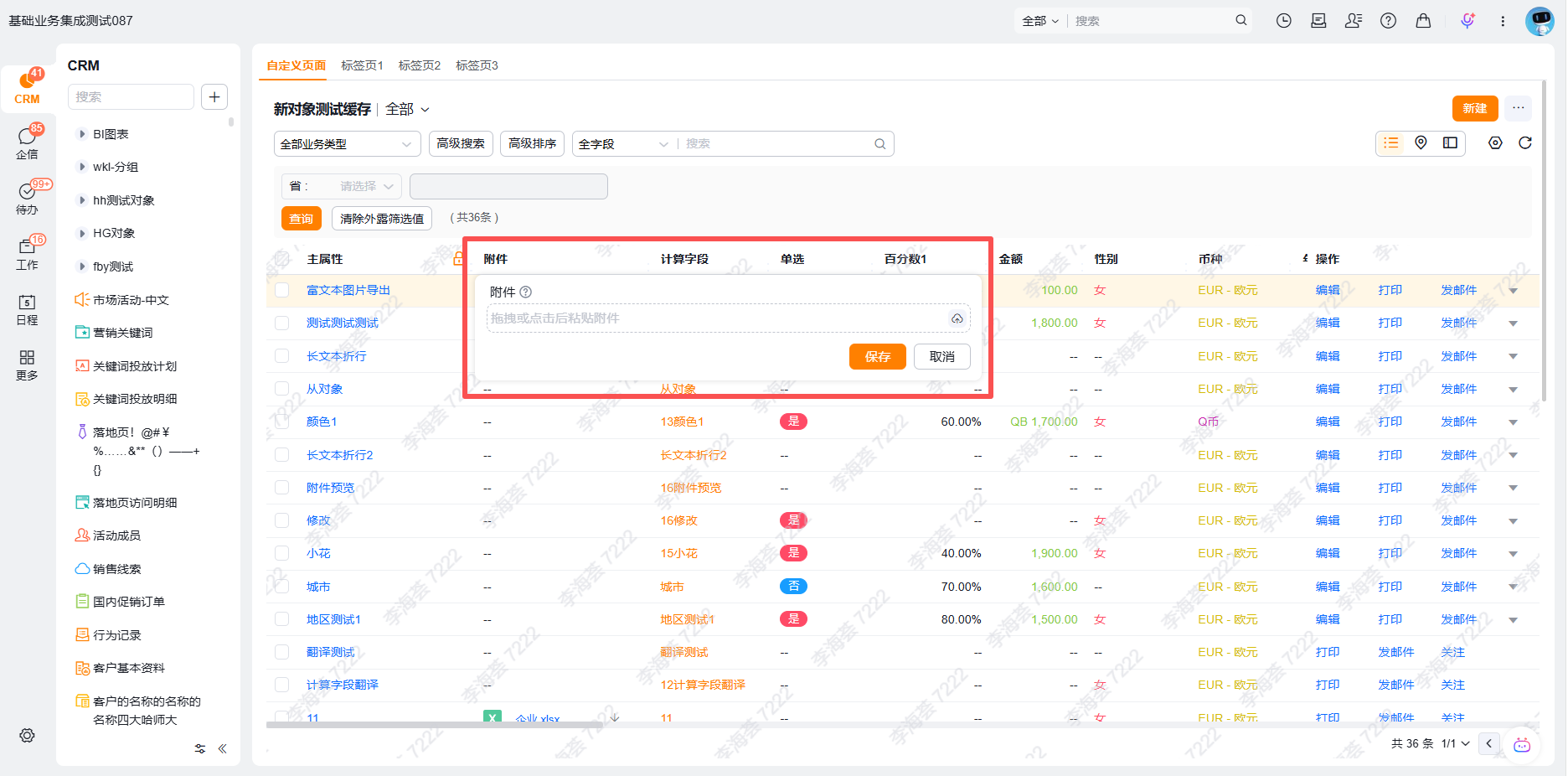
Task: Open the contacts icon in header
Action: pyautogui.click(x=1354, y=21)
